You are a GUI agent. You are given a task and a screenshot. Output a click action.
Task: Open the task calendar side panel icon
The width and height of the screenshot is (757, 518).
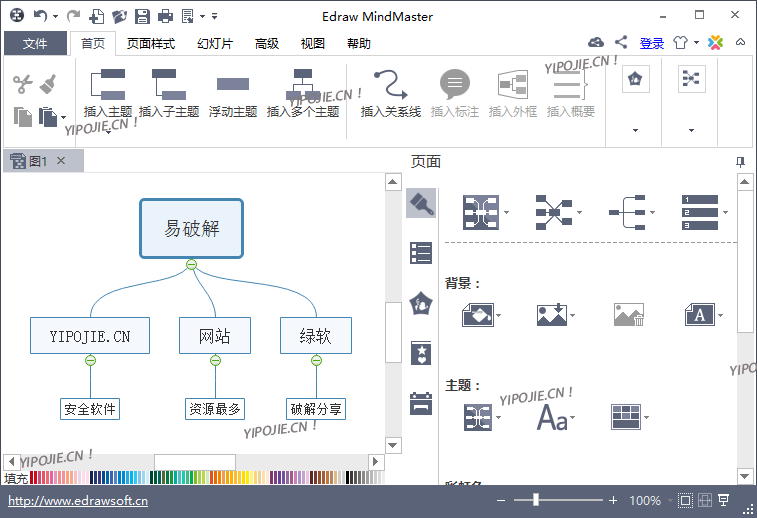click(x=421, y=403)
